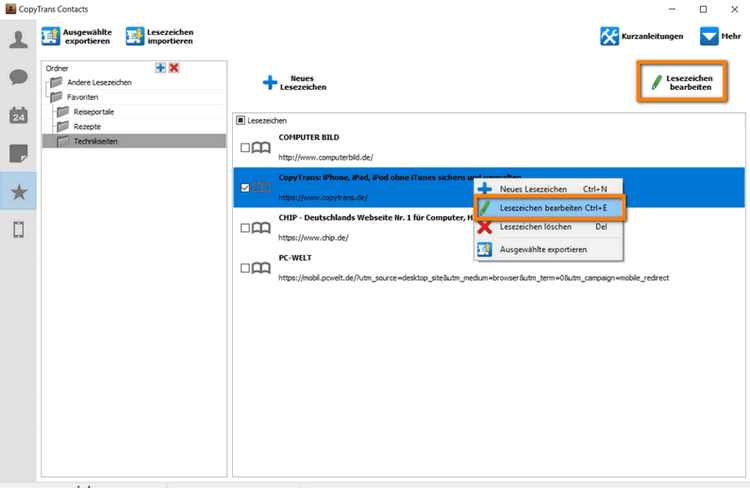This screenshot has height=488, width=750.
Task: Click Lesezeichen importieren toolbar button
Action: (160, 36)
